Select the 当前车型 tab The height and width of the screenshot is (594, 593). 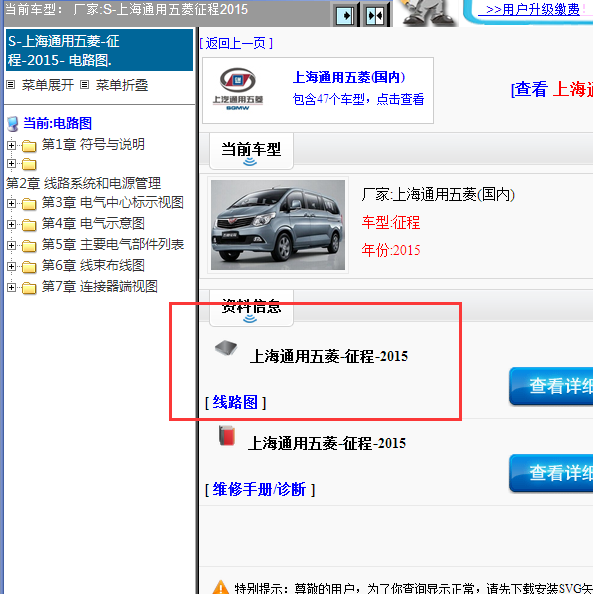[251, 151]
